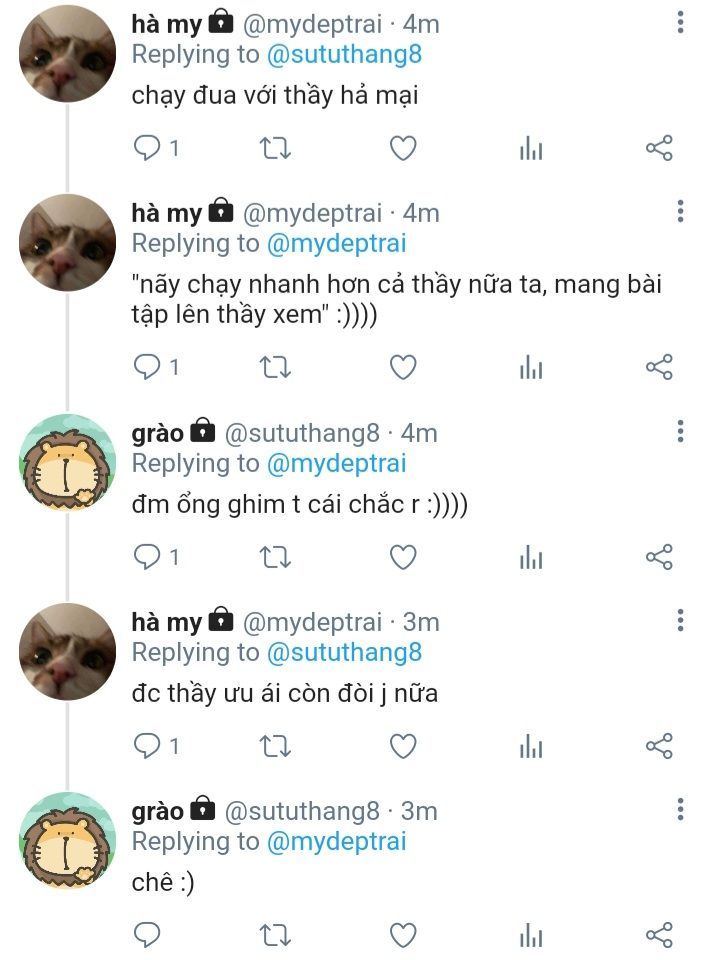Image resolution: width=720 pixels, height=960 pixels.
Task: View analytics for the 'nãy chạy nhanh hơn' tweet
Action: click(x=531, y=367)
